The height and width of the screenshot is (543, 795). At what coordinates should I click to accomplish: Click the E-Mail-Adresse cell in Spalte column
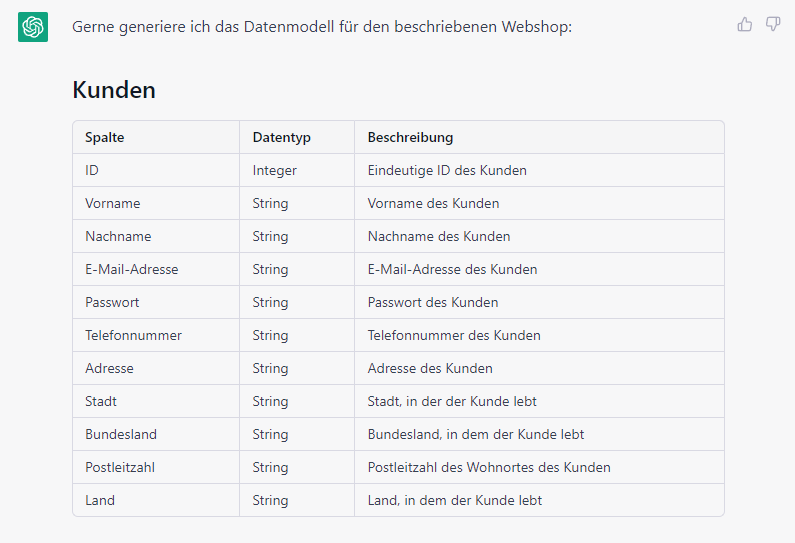[x=132, y=269]
